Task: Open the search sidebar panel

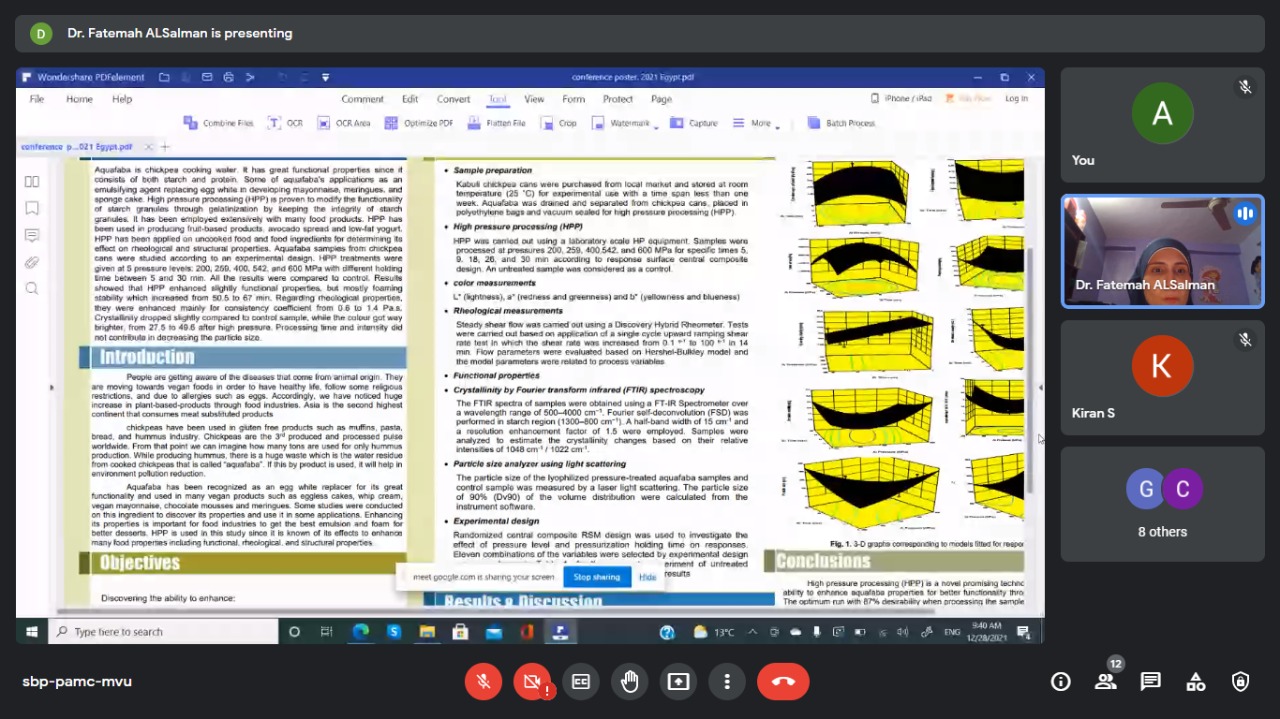Action: [32, 289]
